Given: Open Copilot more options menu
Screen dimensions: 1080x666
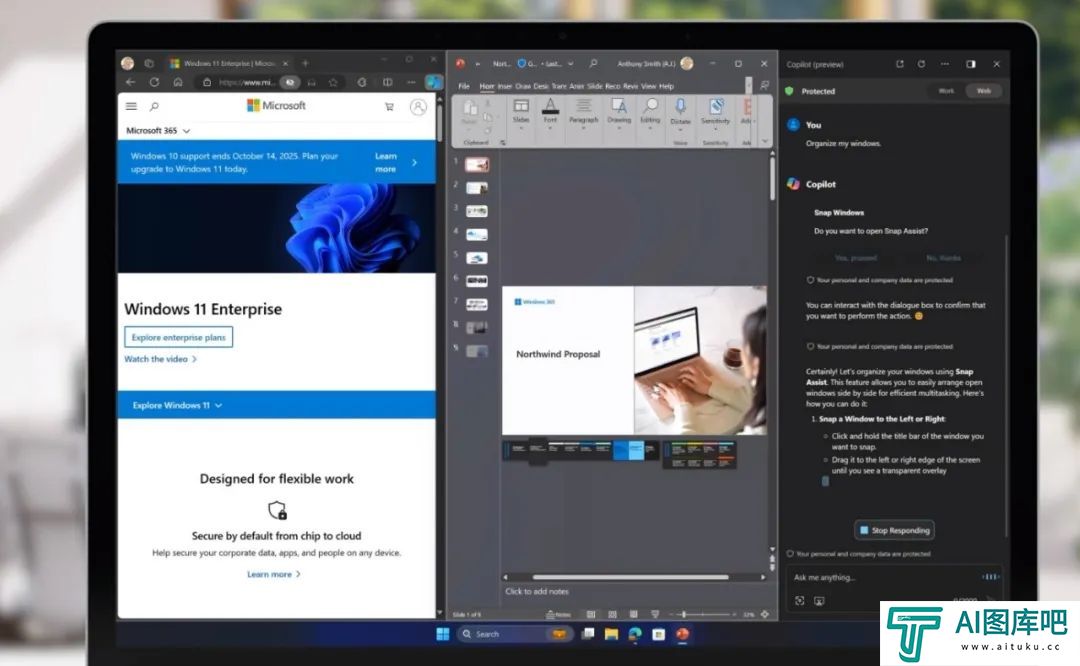Looking at the screenshot, I should 945,64.
